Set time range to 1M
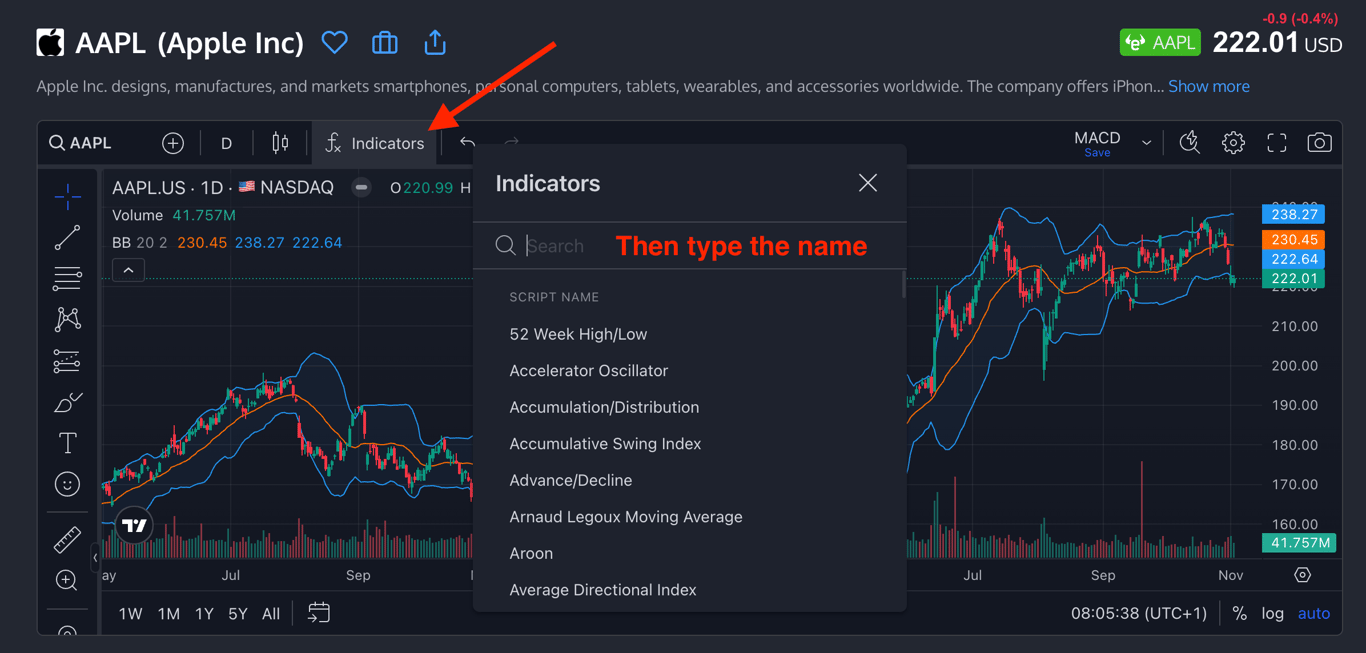Viewport: 1366px width, 653px height. pos(168,614)
